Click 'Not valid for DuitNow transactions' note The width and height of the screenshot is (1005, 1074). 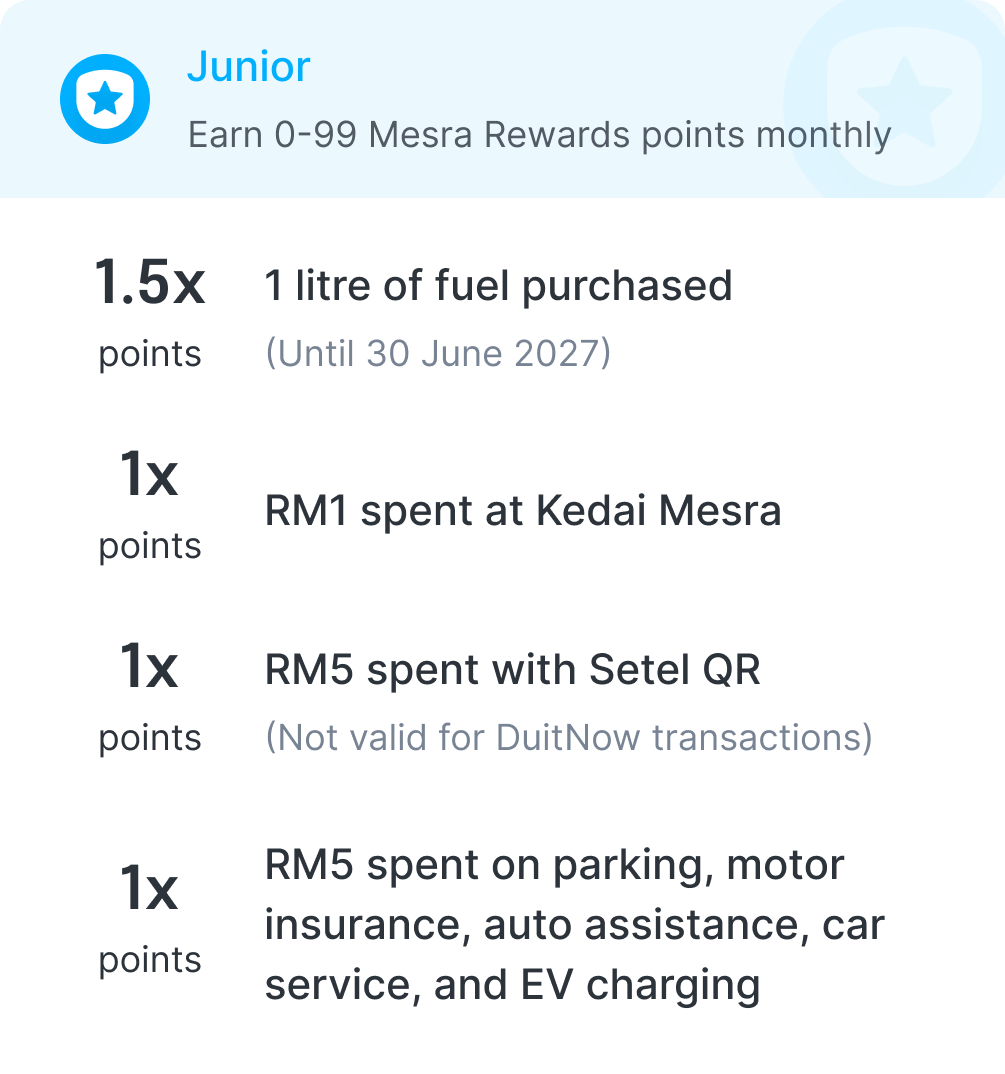569,738
